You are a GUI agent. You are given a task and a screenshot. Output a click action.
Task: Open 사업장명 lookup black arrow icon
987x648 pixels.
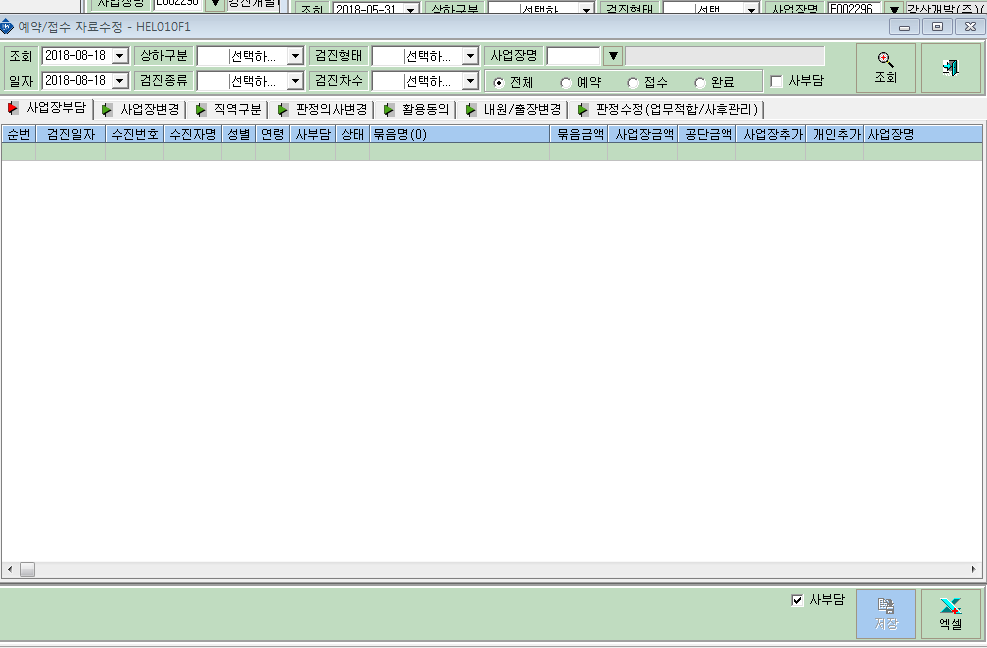612,56
